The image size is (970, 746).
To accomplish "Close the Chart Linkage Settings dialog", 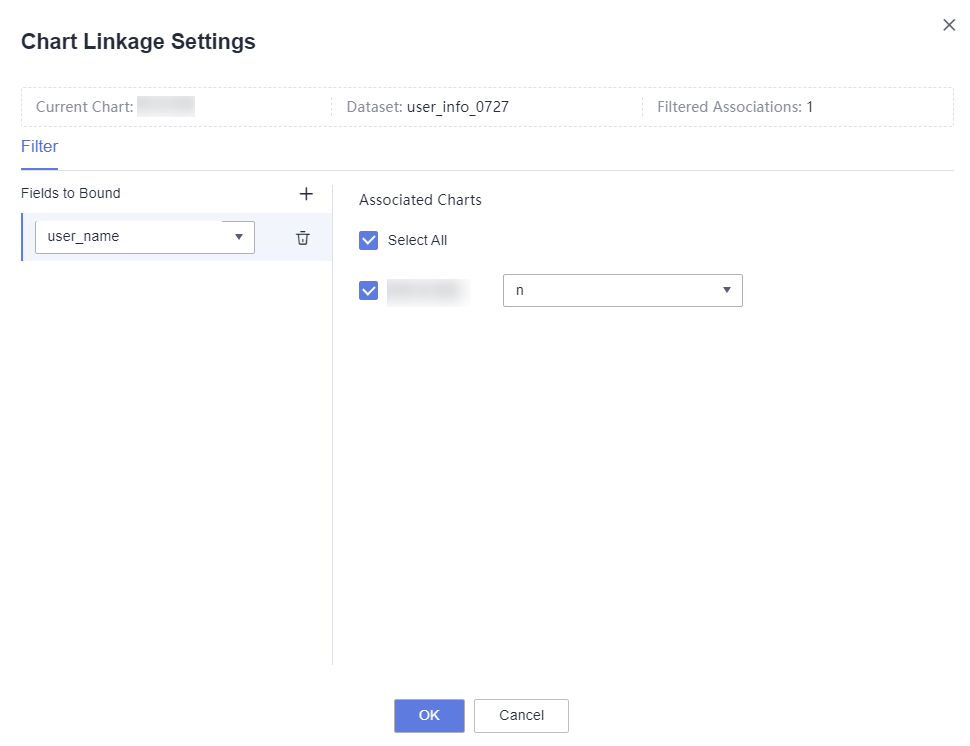I will tap(949, 25).
